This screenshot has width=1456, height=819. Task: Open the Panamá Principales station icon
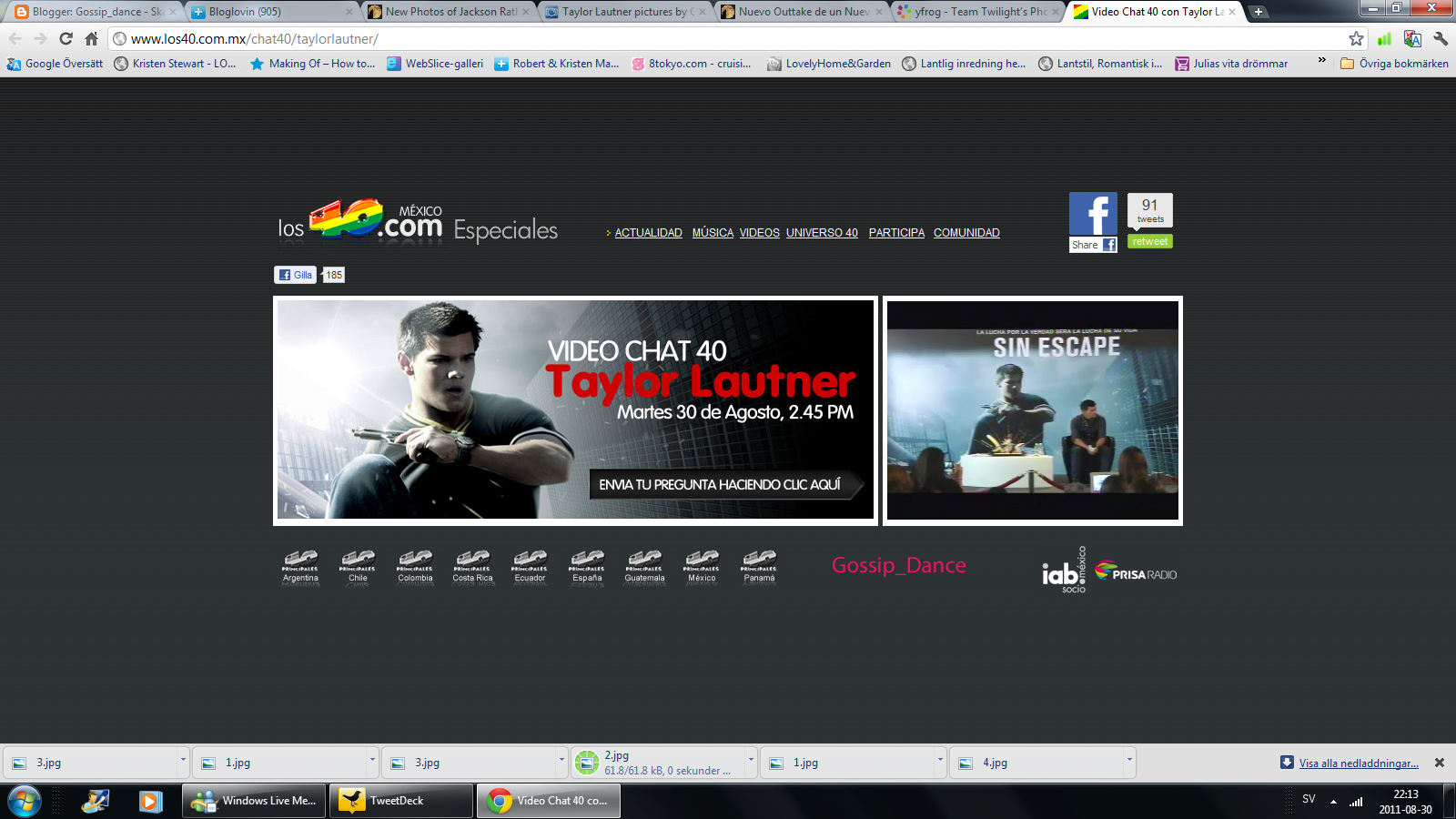759,566
